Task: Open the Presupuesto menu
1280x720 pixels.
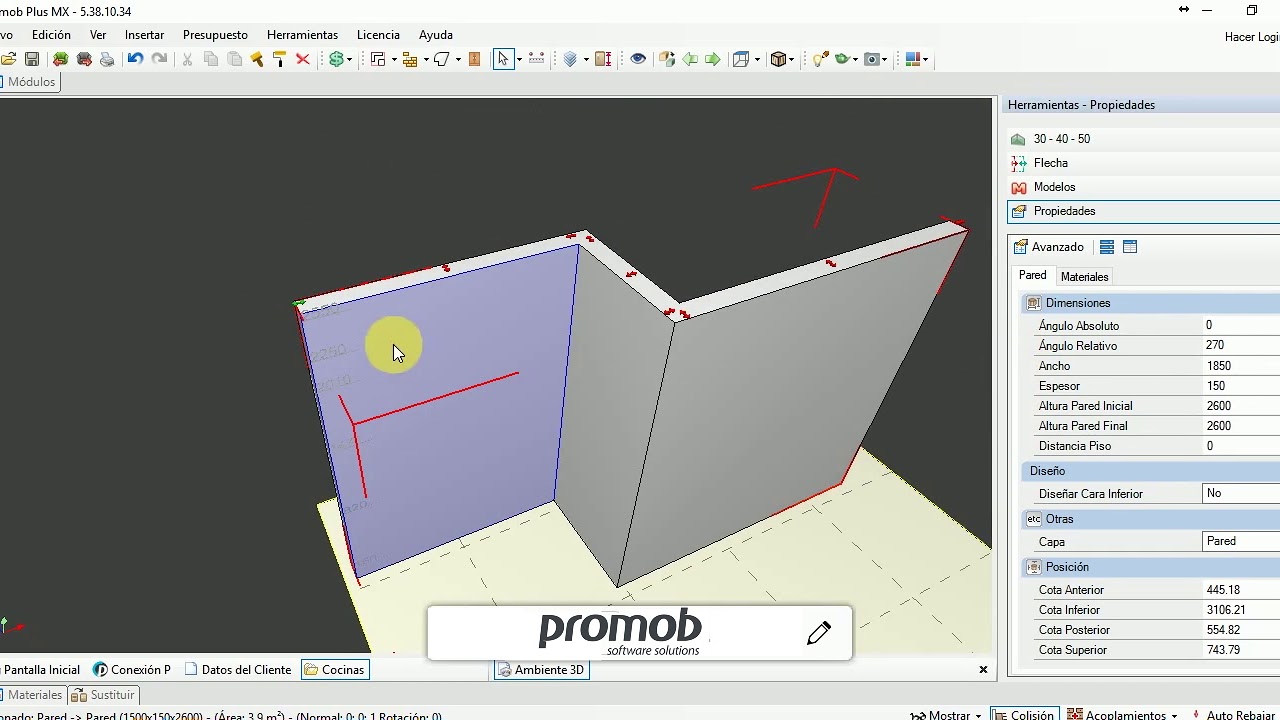Action: [215, 35]
